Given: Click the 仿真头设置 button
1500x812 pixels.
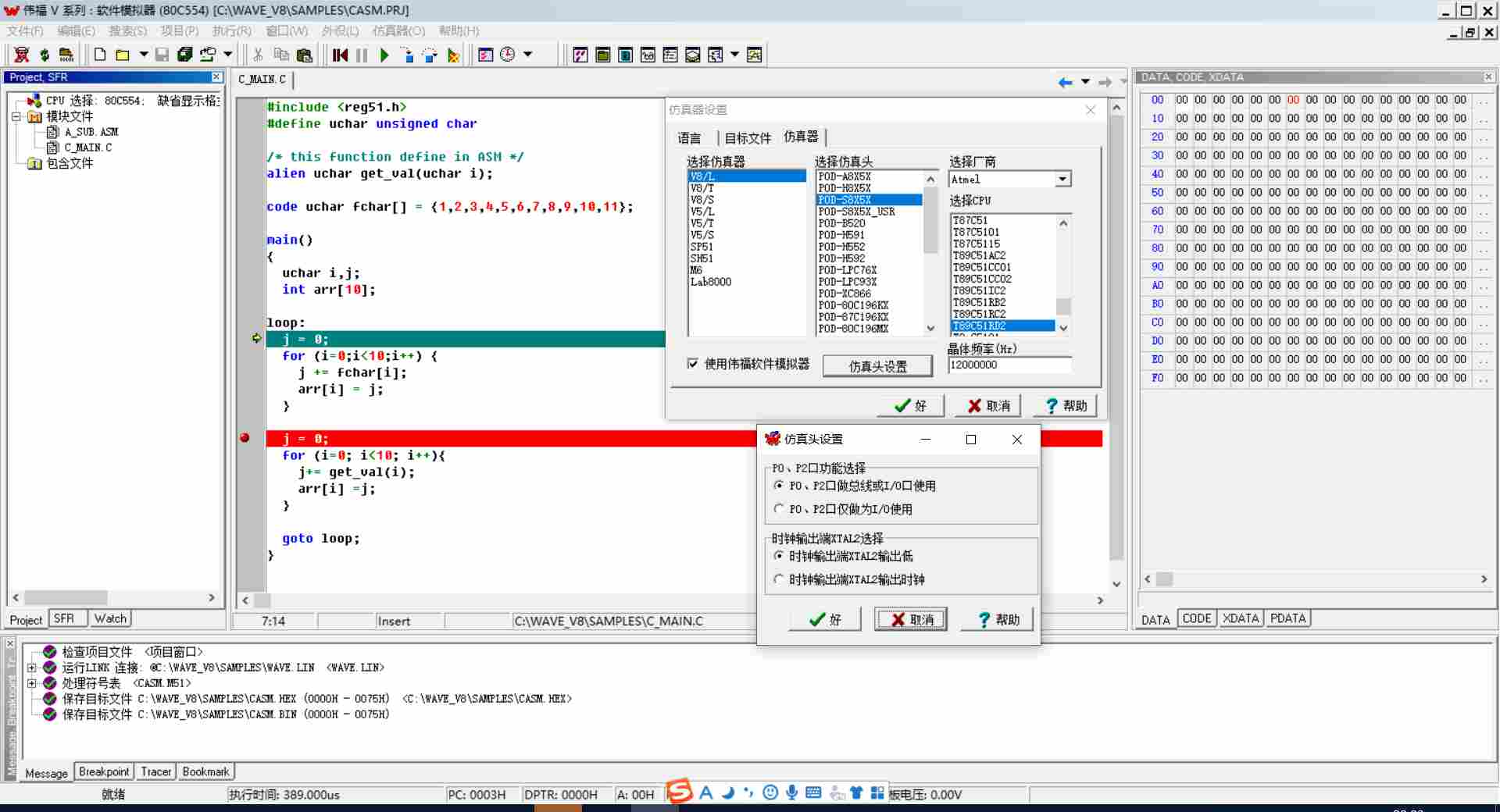Looking at the screenshot, I should point(877,366).
